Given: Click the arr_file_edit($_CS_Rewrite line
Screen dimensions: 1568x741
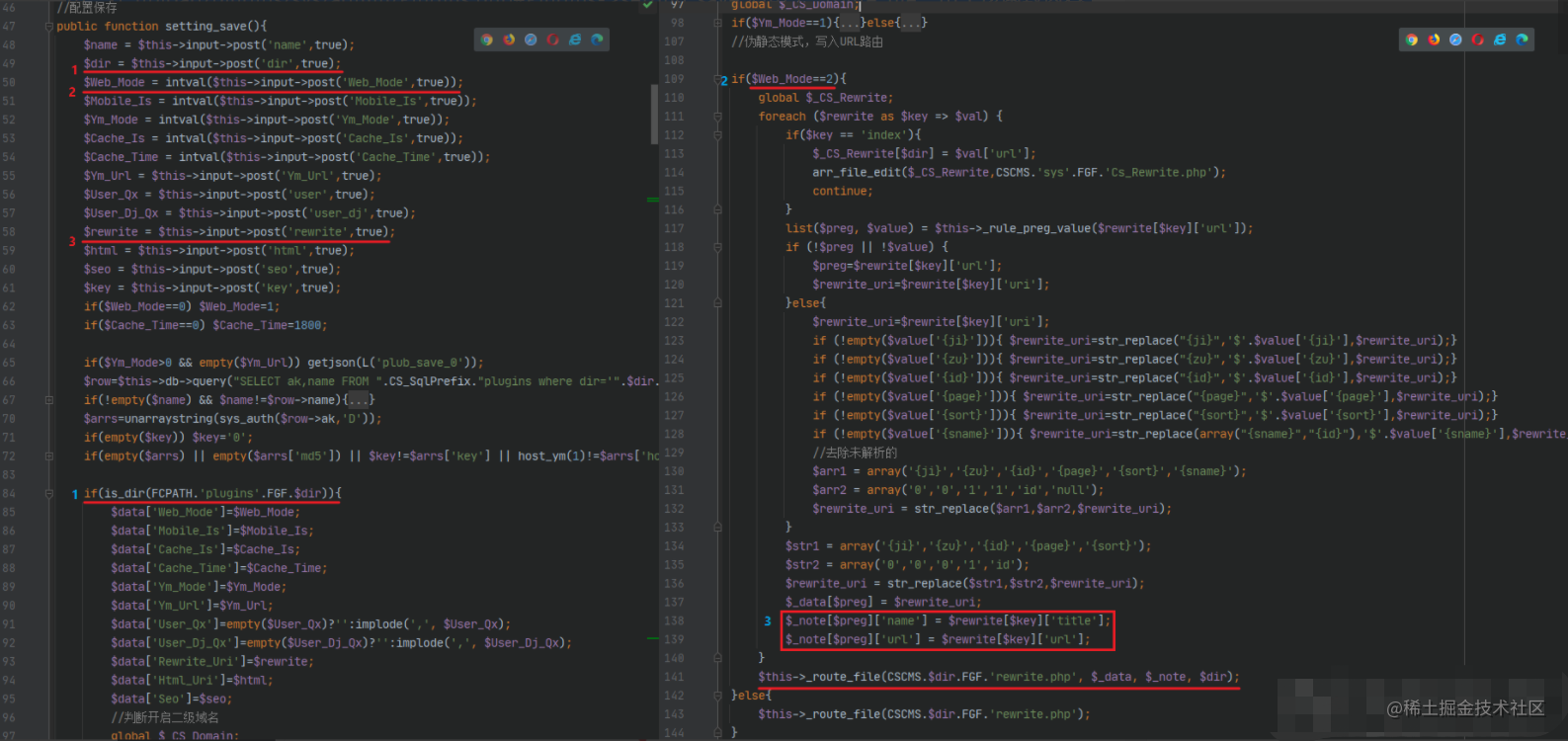Looking at the screenshot, I should click(x=1019, y=173).
